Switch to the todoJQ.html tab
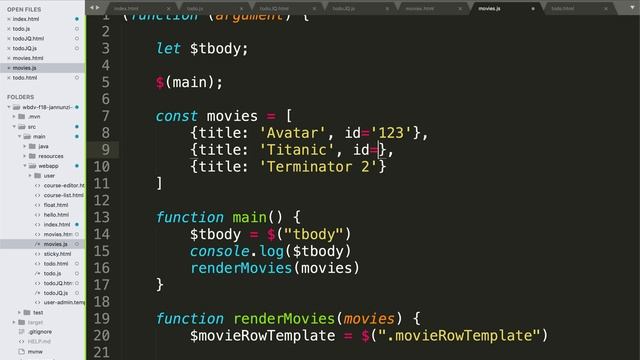 point(274,9)
